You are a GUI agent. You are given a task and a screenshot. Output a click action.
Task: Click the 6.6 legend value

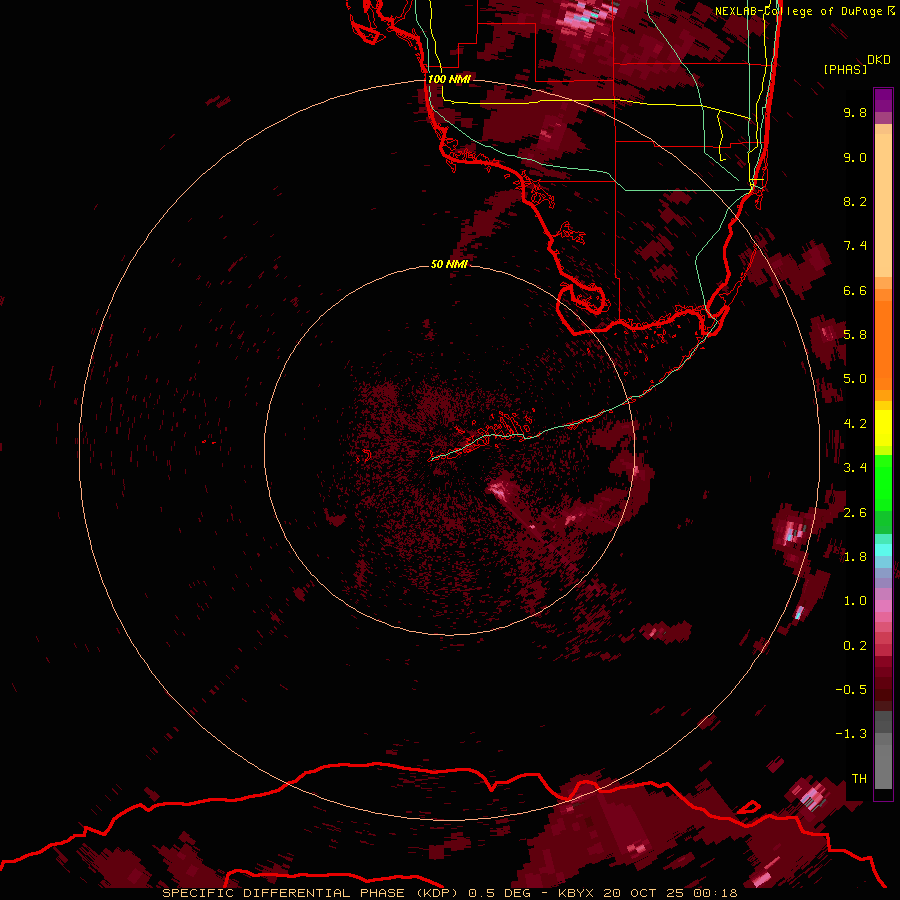pyautogui.click(x=855, y=290)
